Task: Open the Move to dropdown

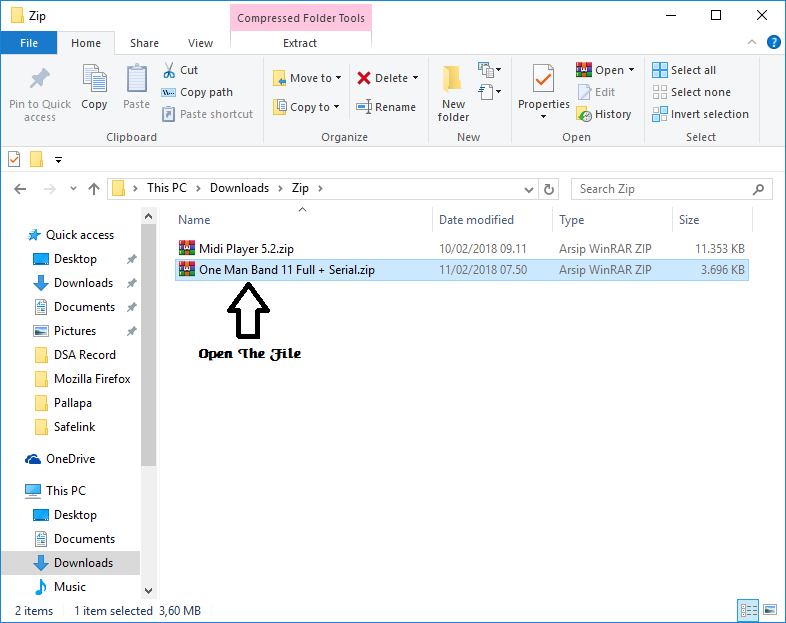Action: tap(307, 78)
